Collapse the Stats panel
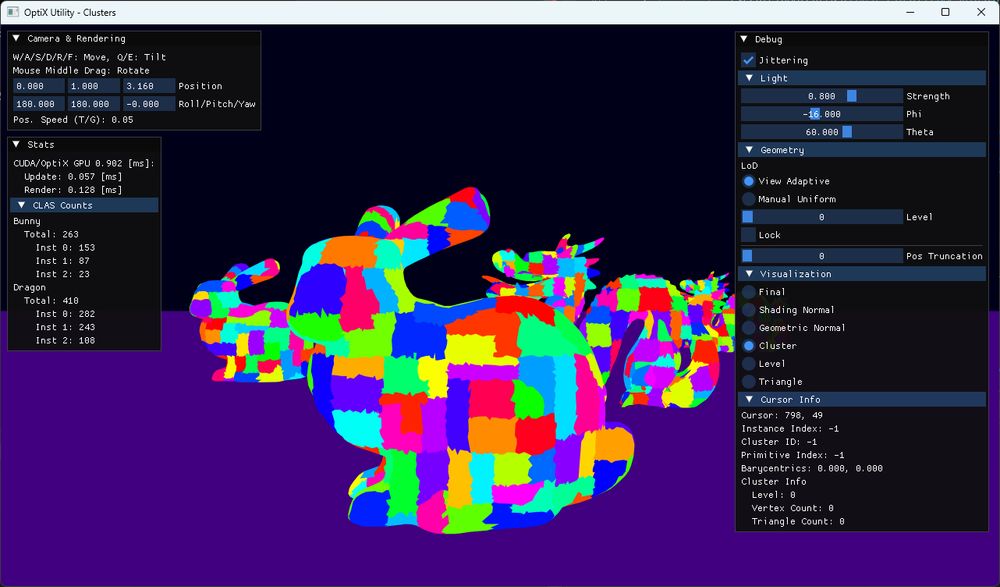The image size is (1000, 587). [x=17, y=145]
